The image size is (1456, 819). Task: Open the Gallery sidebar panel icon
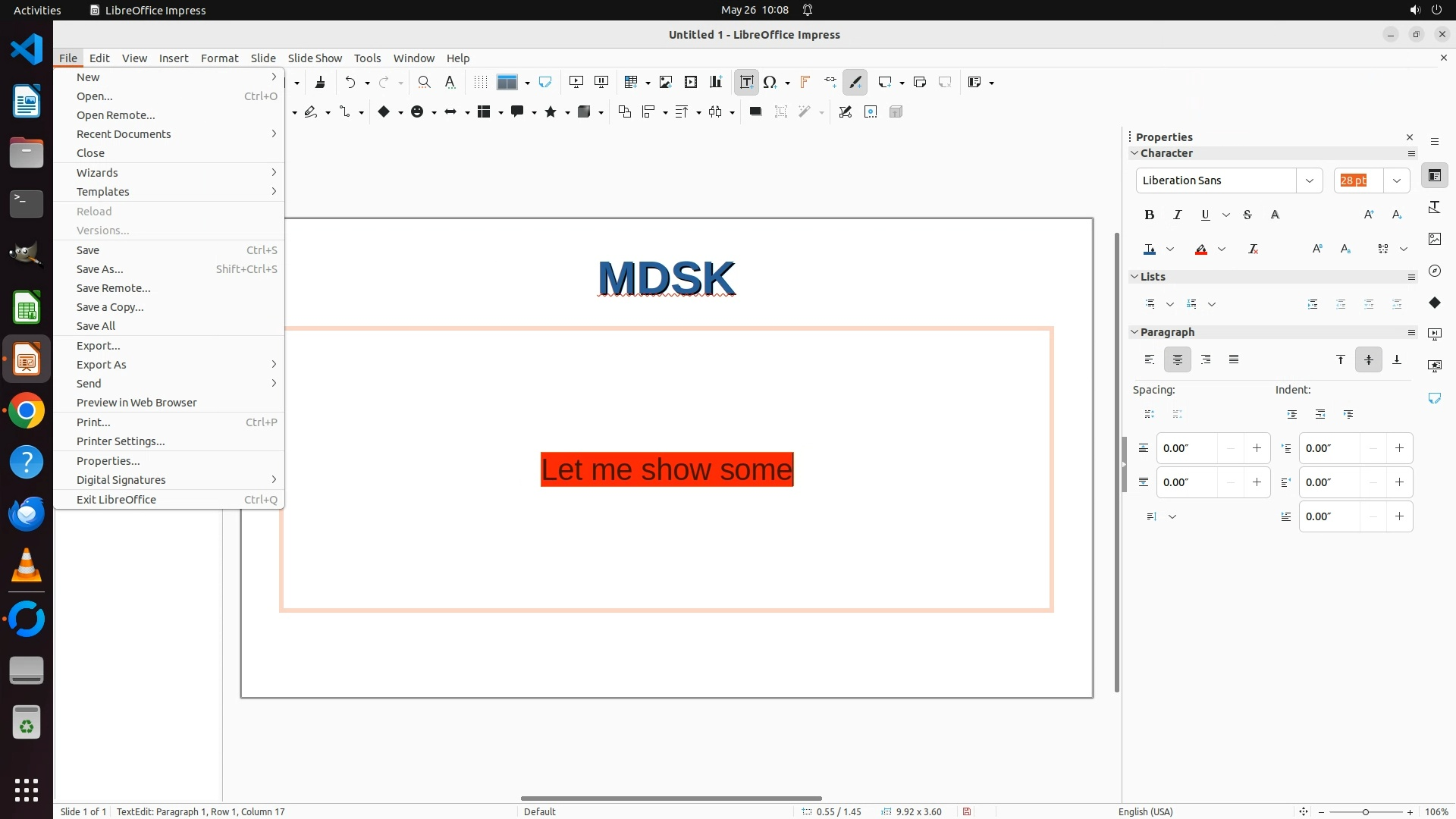tap(1434, 239)
